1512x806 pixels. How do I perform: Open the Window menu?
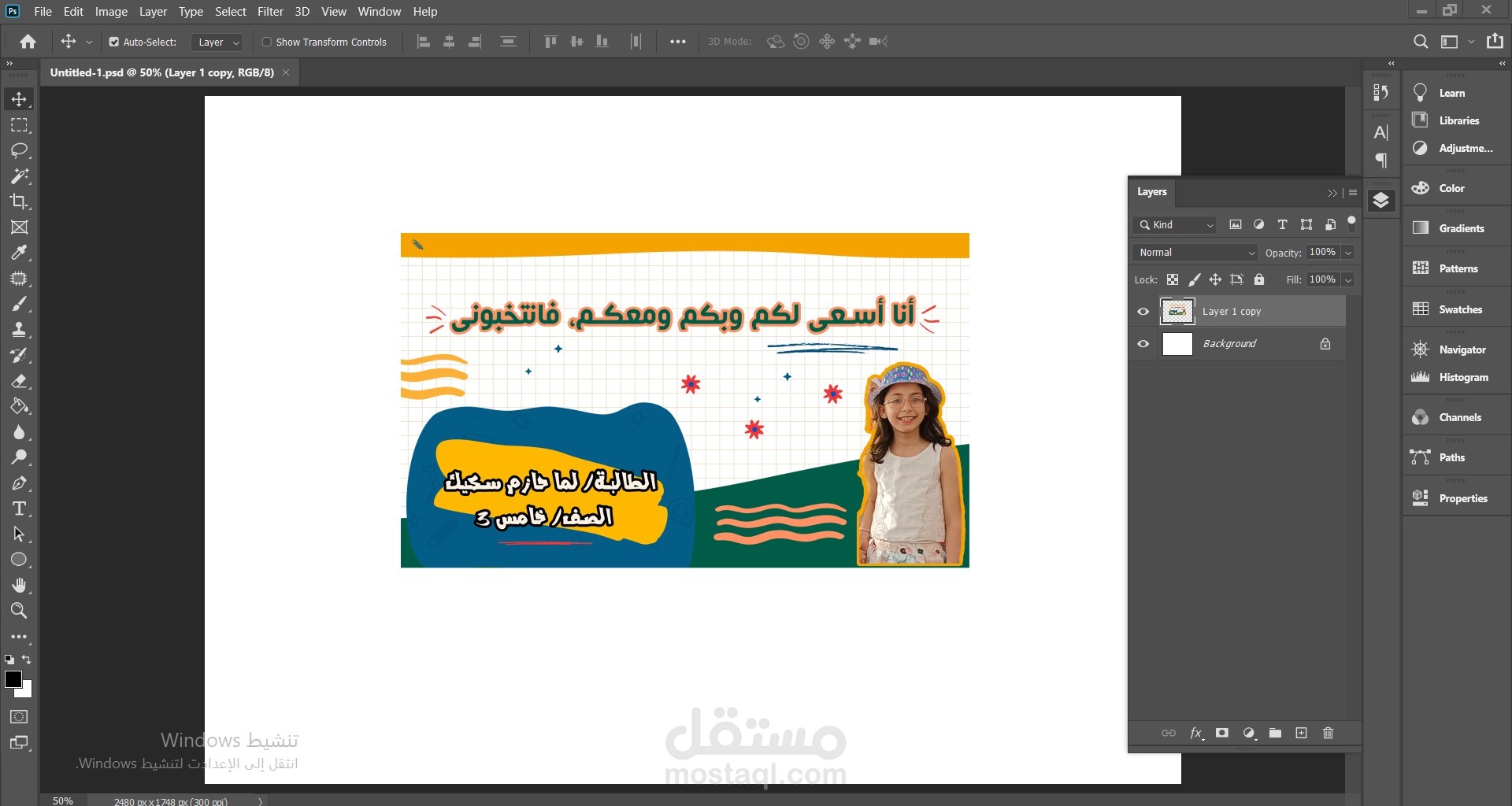coord(379,12)
